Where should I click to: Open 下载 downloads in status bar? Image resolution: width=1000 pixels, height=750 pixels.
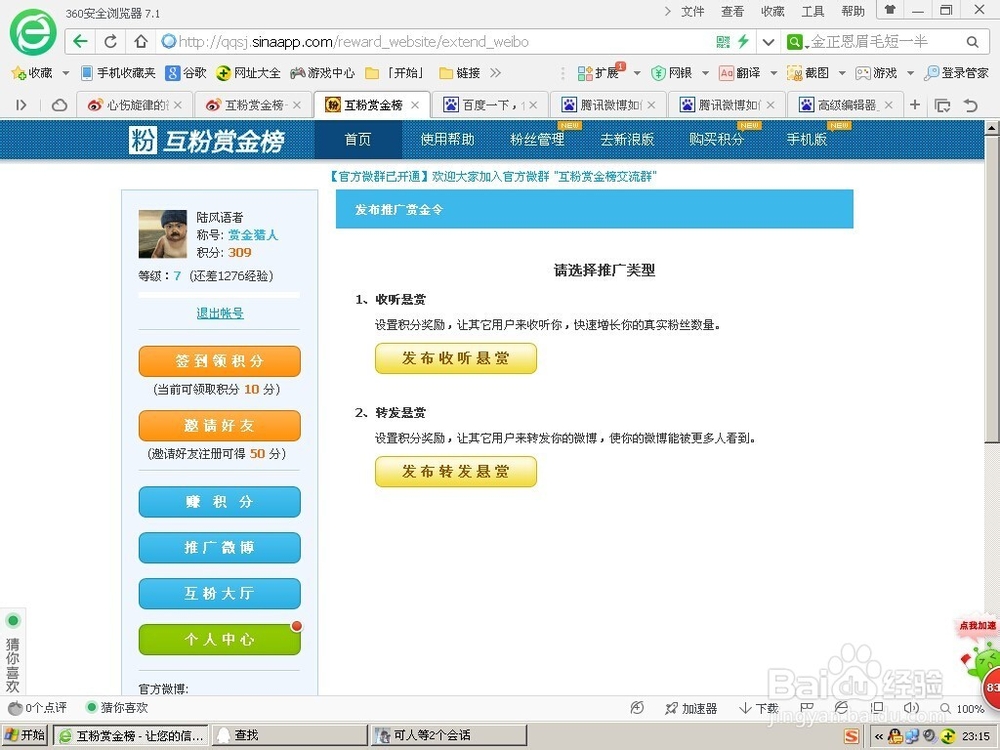[759, 709]
